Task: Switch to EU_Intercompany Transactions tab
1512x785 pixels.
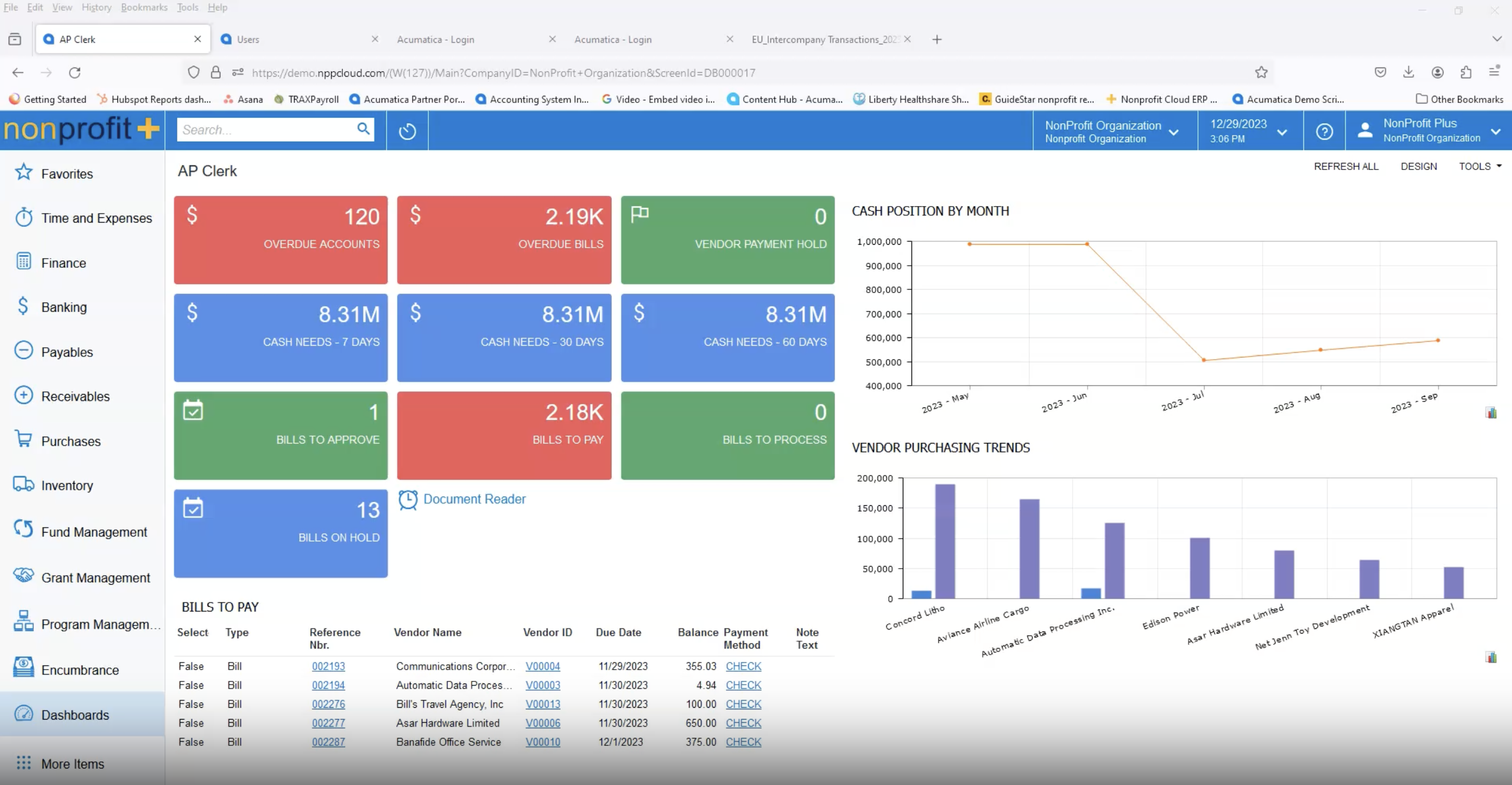Action: 824,39
